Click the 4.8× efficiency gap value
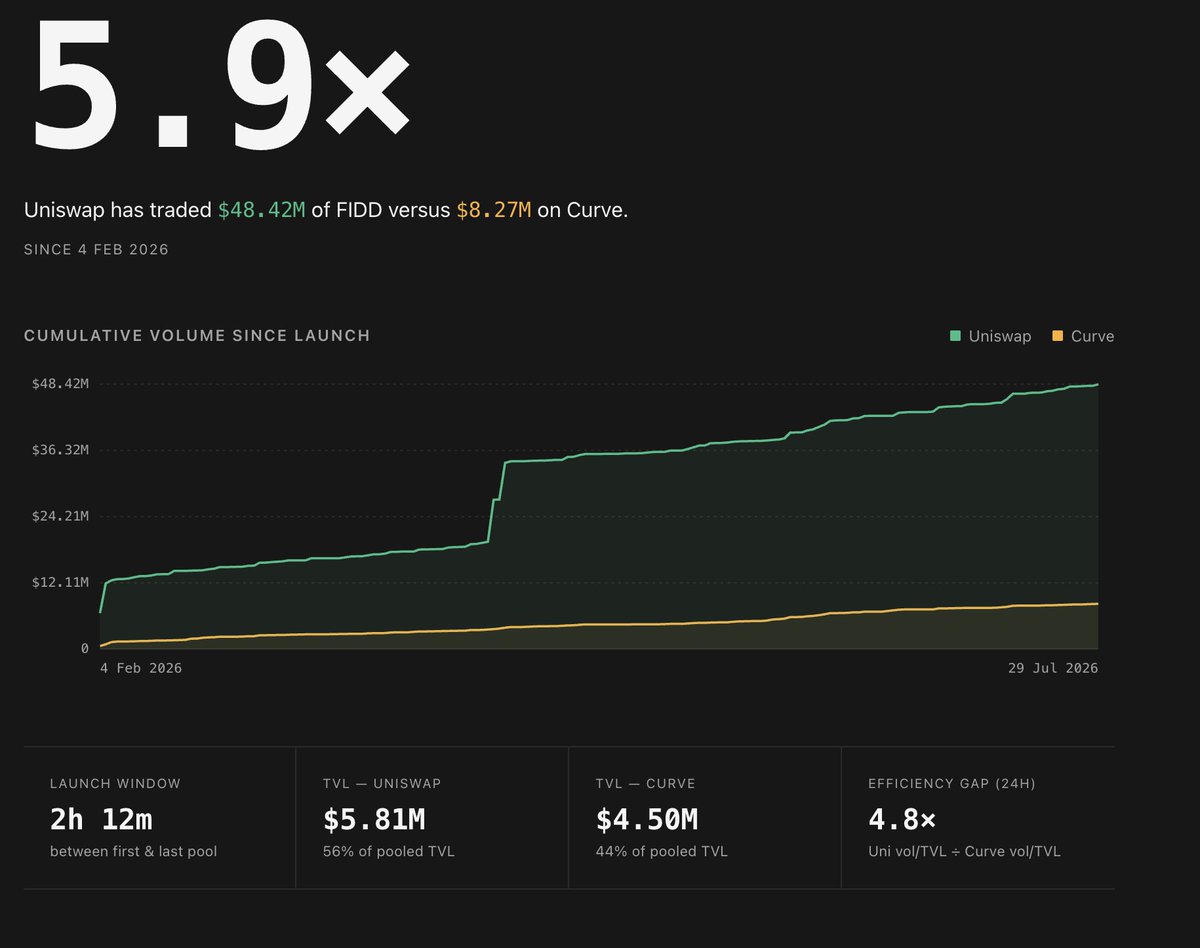1200x948 pixels. tap(902, 820)
